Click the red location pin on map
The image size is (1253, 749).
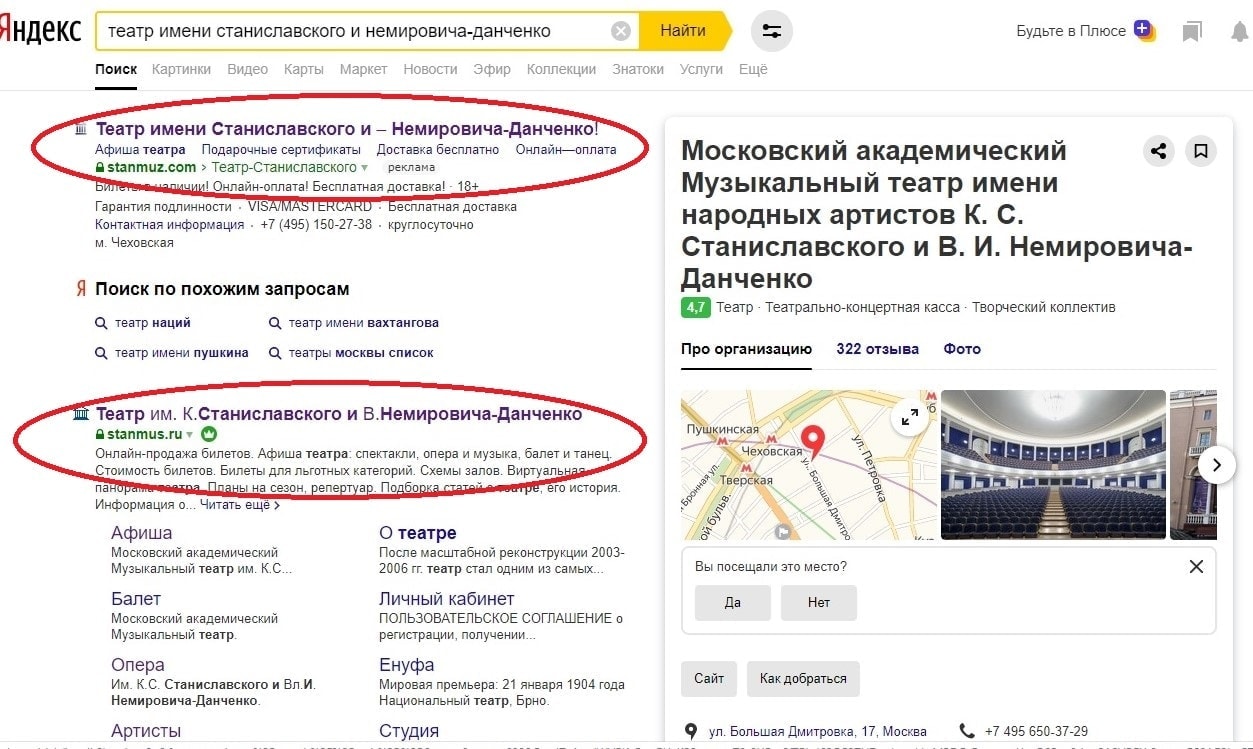coord(813,440)
